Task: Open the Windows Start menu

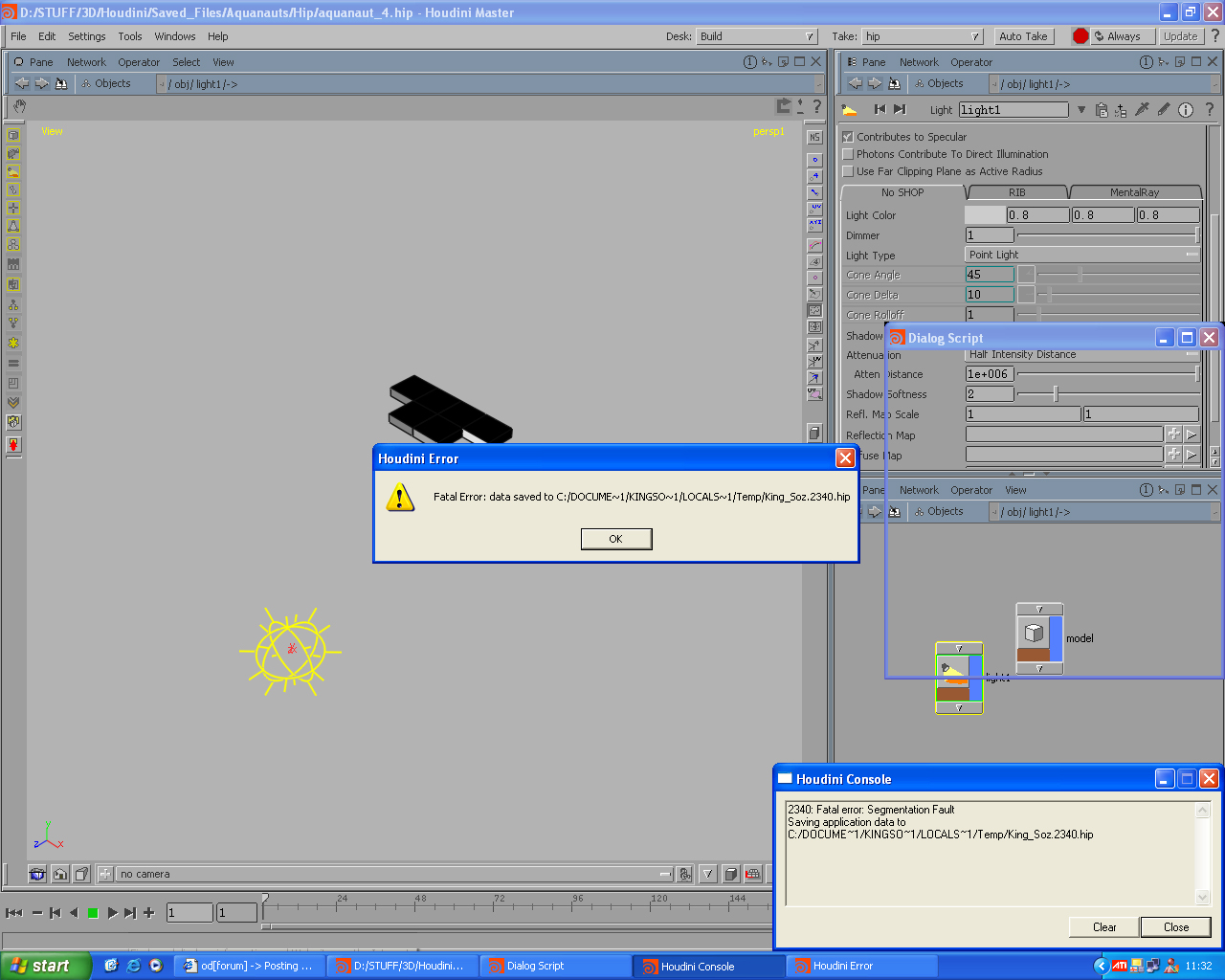Action: point(46,966)
